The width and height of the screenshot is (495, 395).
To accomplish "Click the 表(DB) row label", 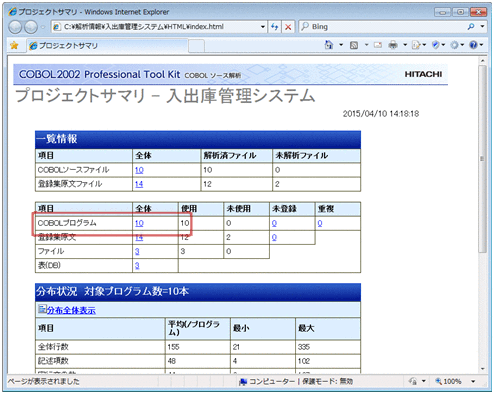I will [x=49, y=265].
